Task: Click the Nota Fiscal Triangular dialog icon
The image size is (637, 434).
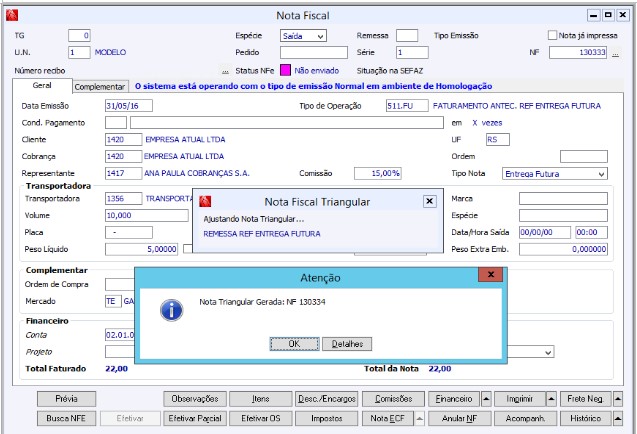Action: (x=205, y=202)
